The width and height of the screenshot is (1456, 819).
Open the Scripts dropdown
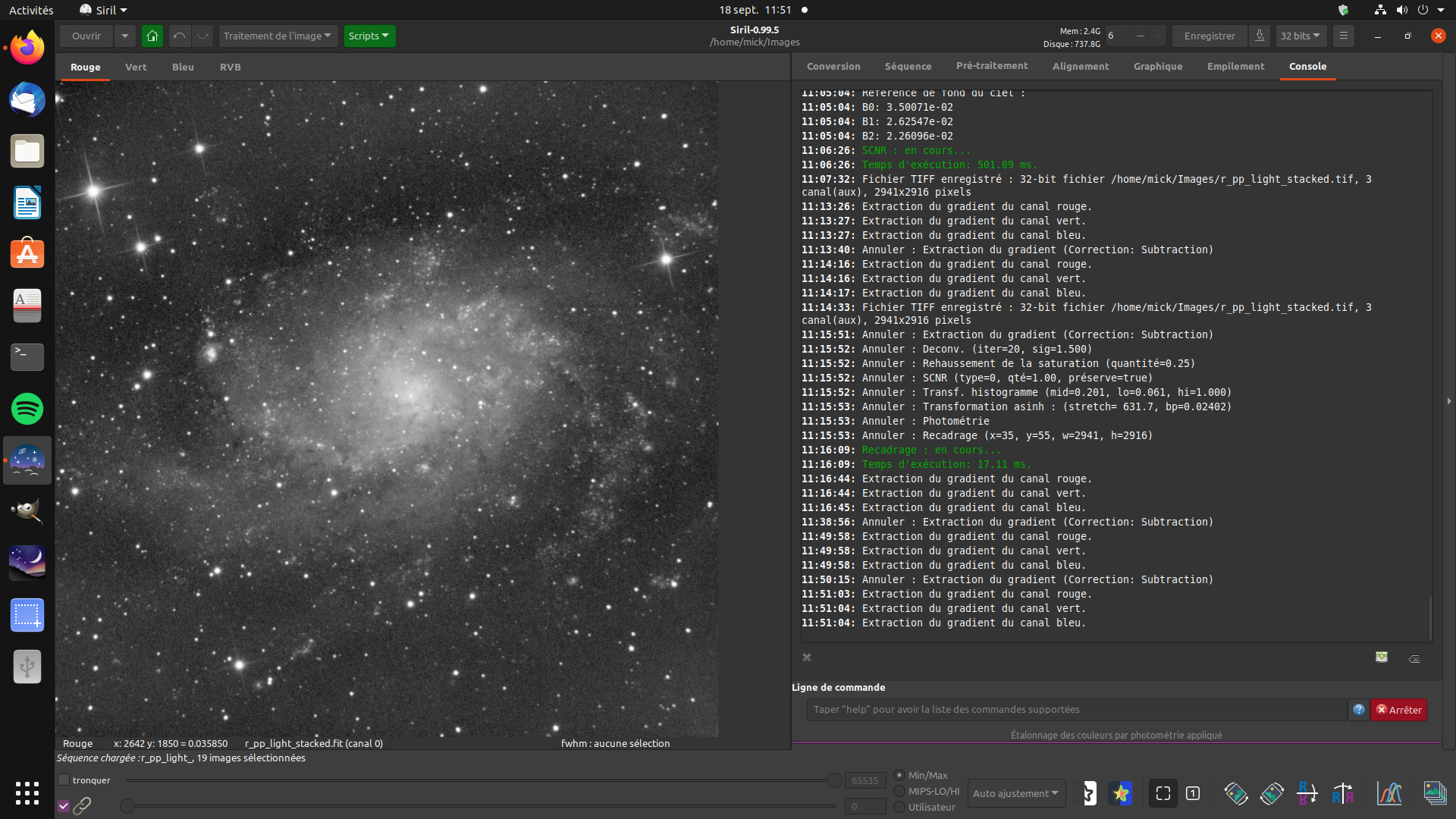(369, 36)
